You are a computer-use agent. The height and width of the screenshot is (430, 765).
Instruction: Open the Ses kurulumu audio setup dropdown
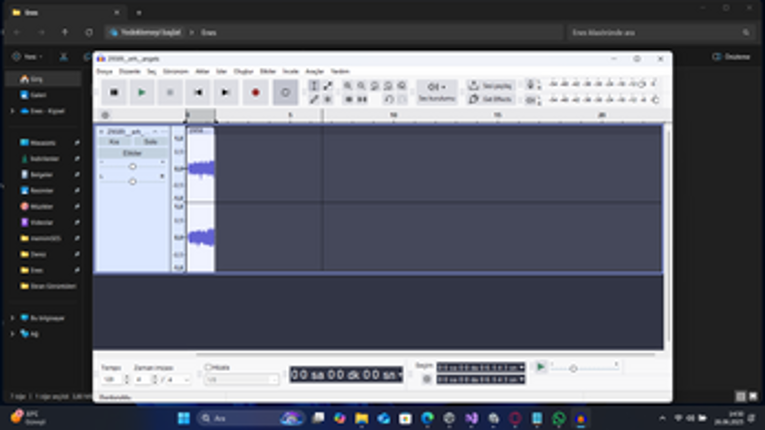point(436,92)
